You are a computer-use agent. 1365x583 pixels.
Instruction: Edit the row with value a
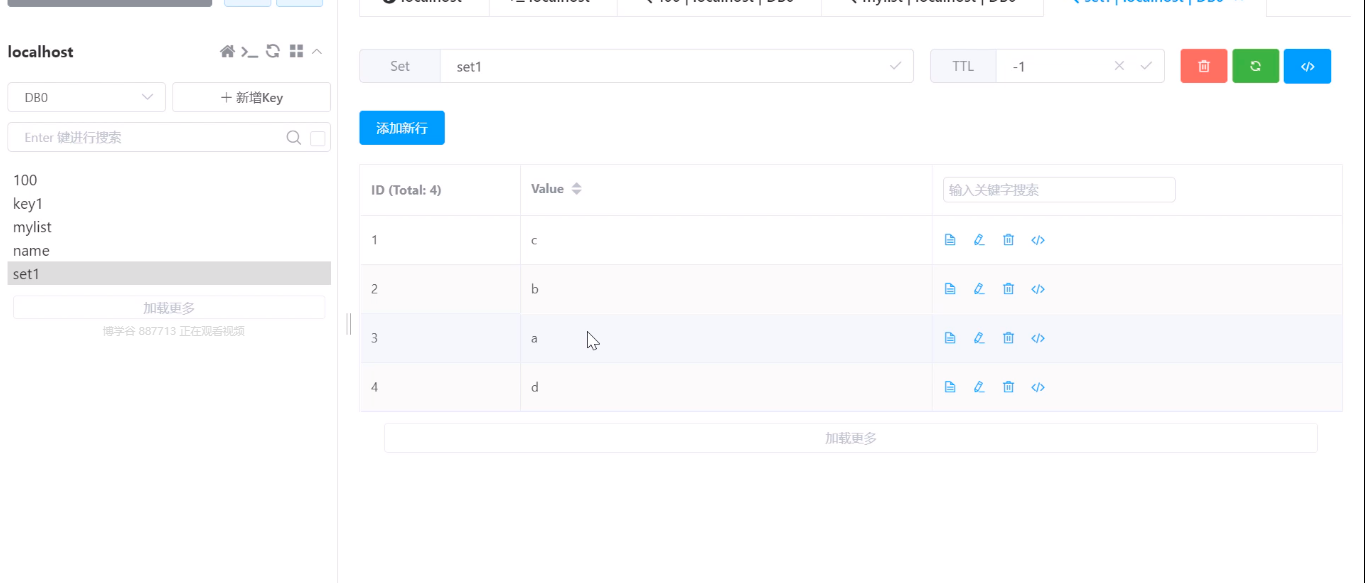(x=979, y=338)
